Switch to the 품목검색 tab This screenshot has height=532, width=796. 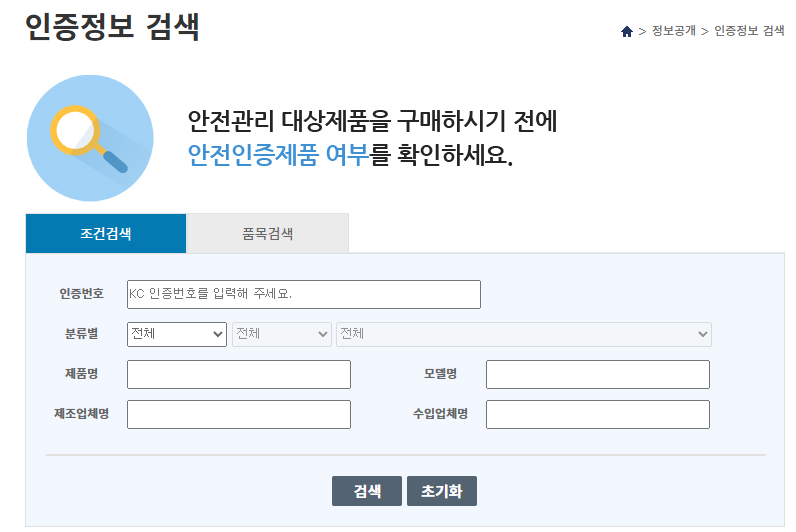tap(267, 233)
